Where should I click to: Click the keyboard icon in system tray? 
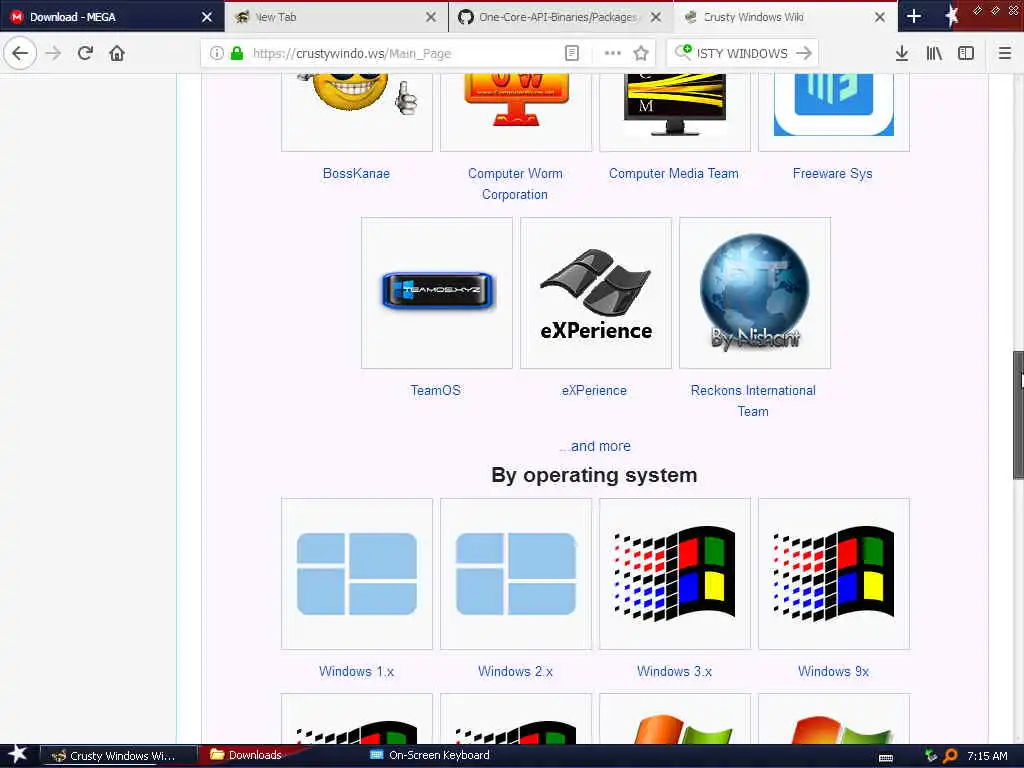click(x=886, y=758)
